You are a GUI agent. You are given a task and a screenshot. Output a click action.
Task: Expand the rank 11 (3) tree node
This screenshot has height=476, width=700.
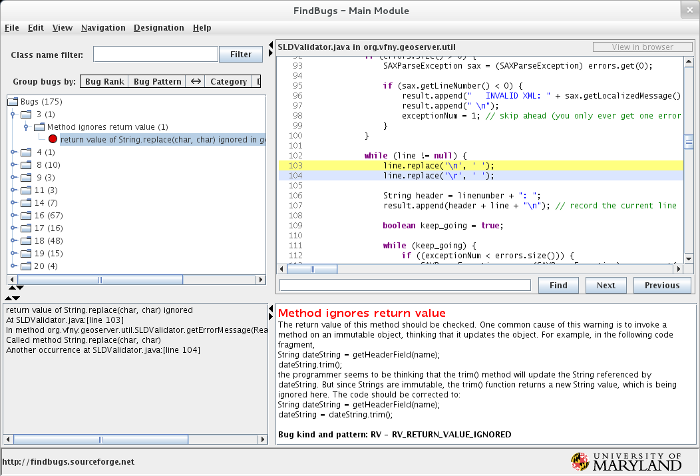(x=13, y=190)
